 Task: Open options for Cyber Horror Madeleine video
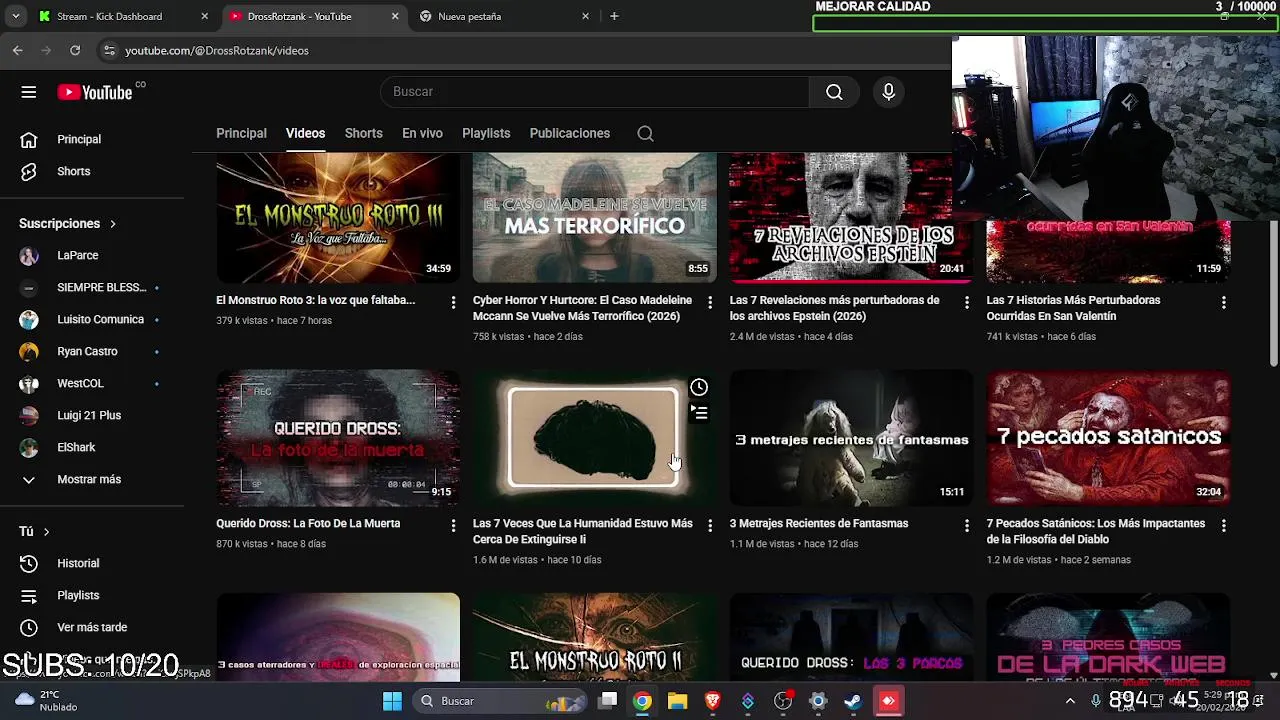click(x=710, y=302)
